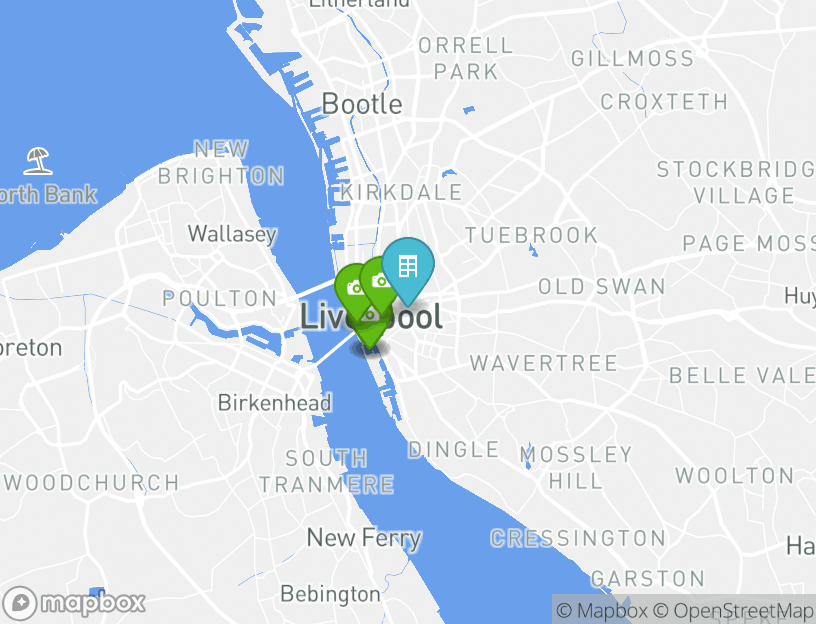Image resolution: width=816 pixels, height=624 pixels.
Task: Click the KIRKDALE district label
Action: [401, 193]
